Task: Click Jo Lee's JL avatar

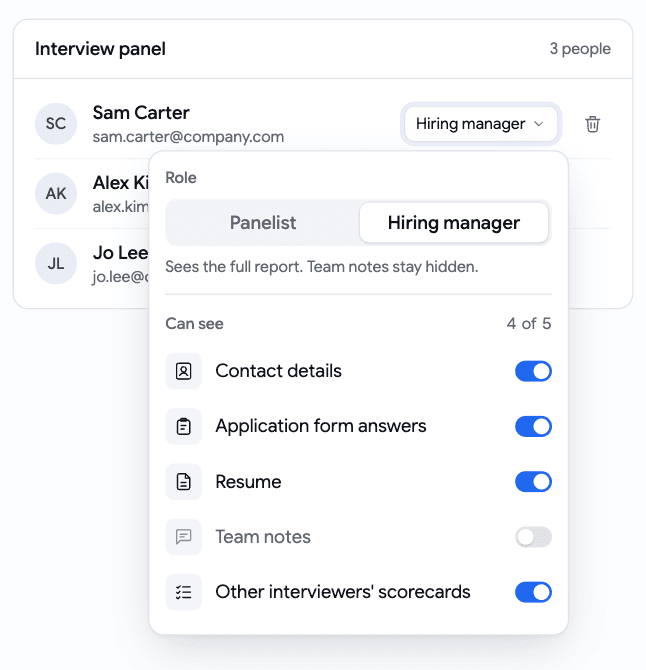Action: [x=56, y=263]
